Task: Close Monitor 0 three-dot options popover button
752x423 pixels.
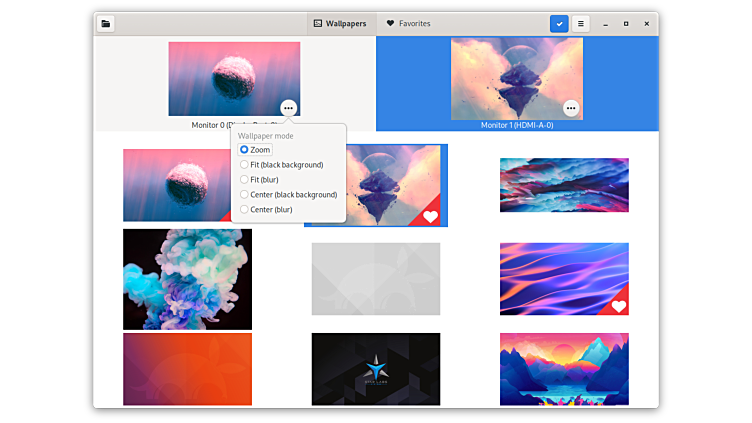Action: pyautogui.click(x=288, y=108)
